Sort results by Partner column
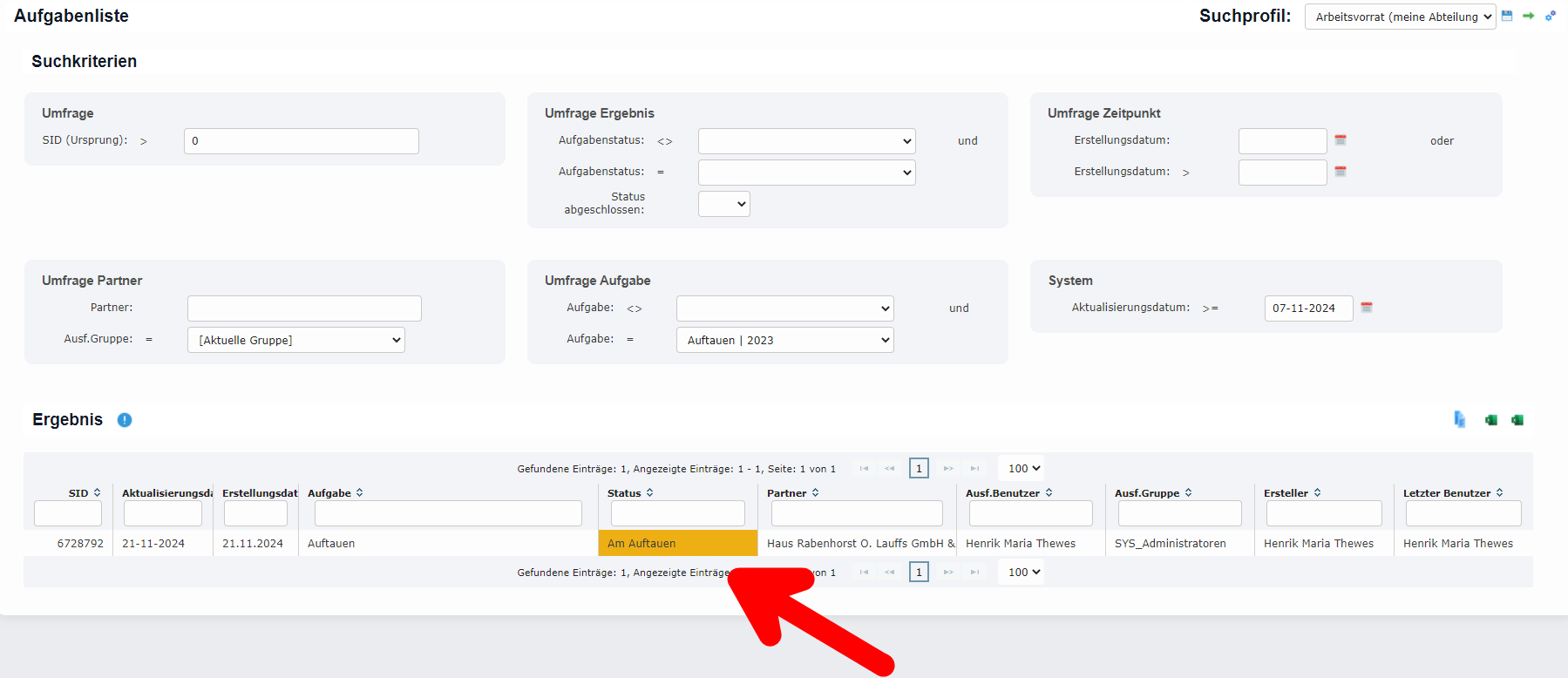1568x678 pixels. coord(815,493)
